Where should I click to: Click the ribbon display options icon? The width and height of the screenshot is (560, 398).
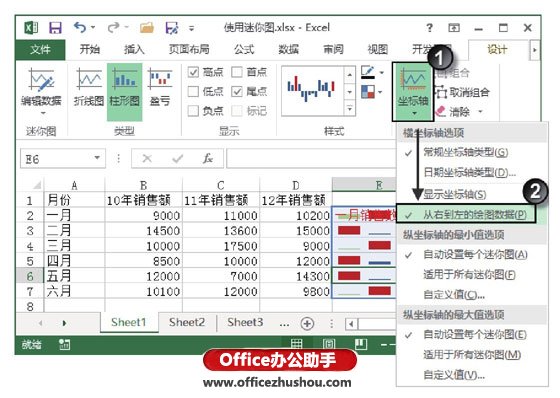(454, 28)
